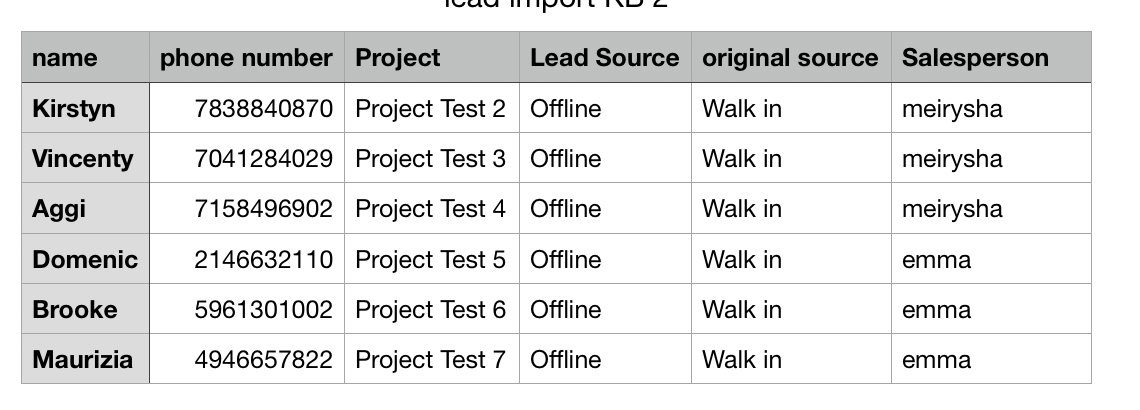The height and width of the screenshot is (410, 1140).
Task: Select the 'original source' header cell
Action: [x=790, y=58]
